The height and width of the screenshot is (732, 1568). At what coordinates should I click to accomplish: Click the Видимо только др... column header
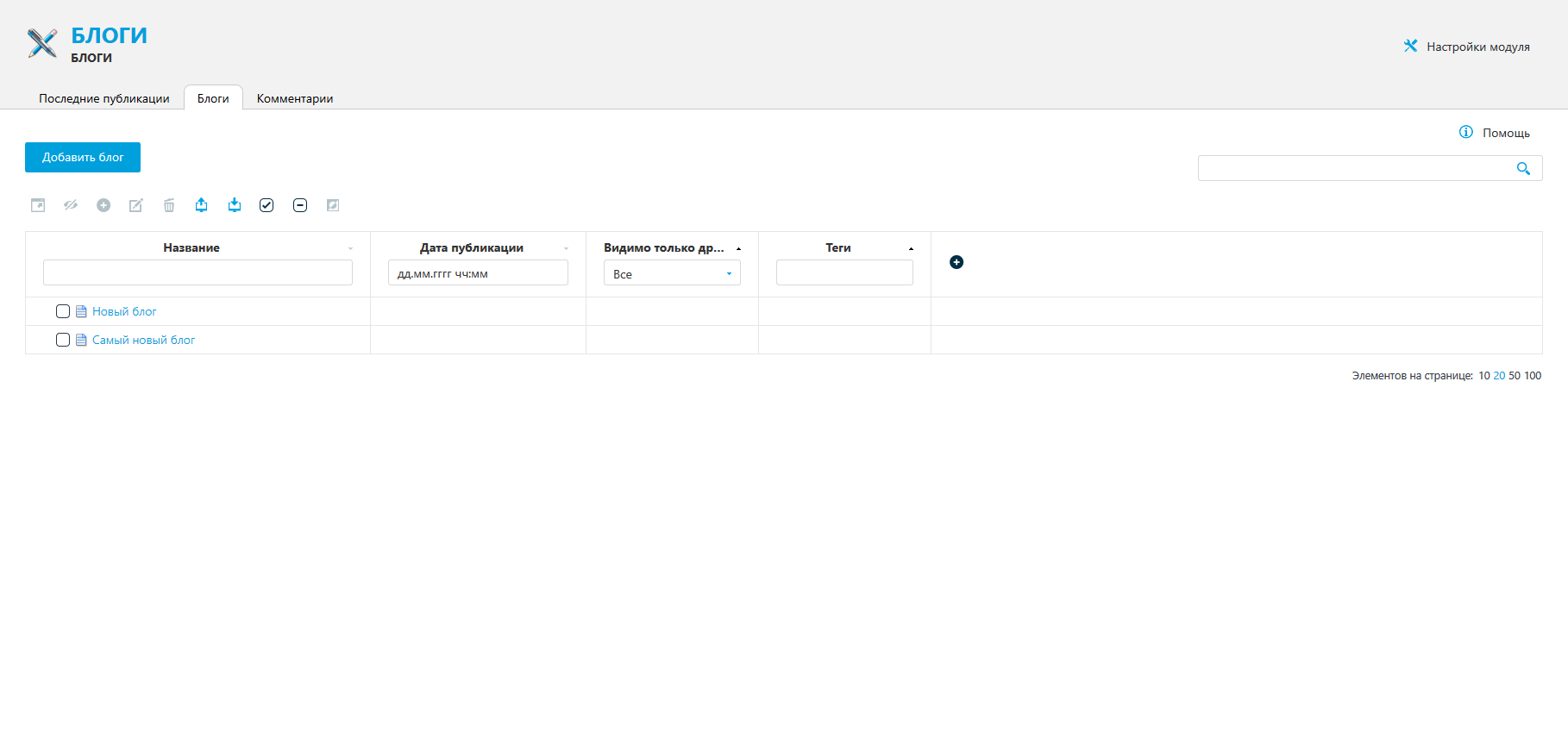click(x=664, y=247)
